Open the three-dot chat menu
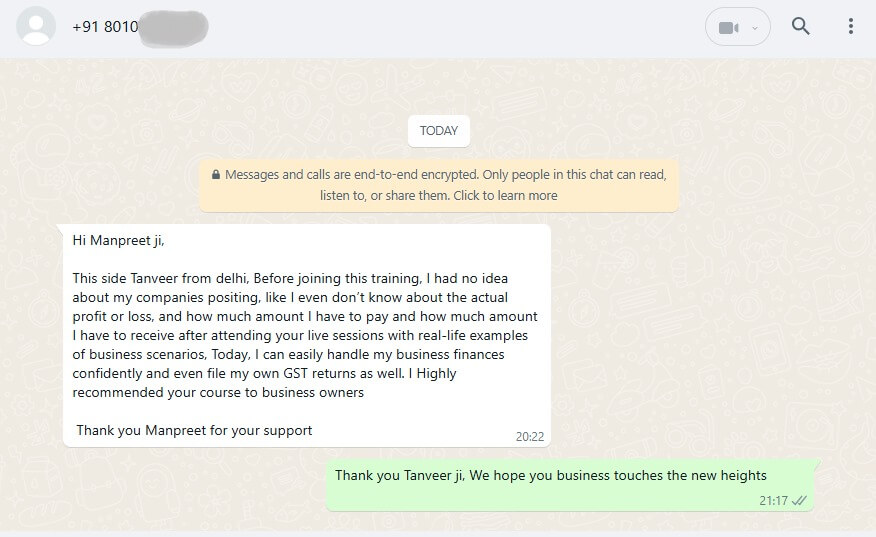Screen dimensions: 876x537 (851, 27)
